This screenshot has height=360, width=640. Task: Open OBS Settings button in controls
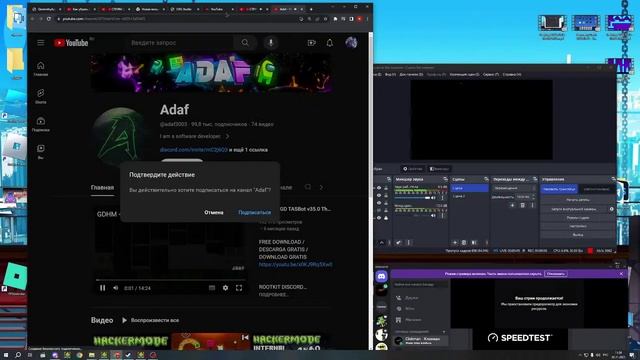pyautogui.click(x=578, y=226)
